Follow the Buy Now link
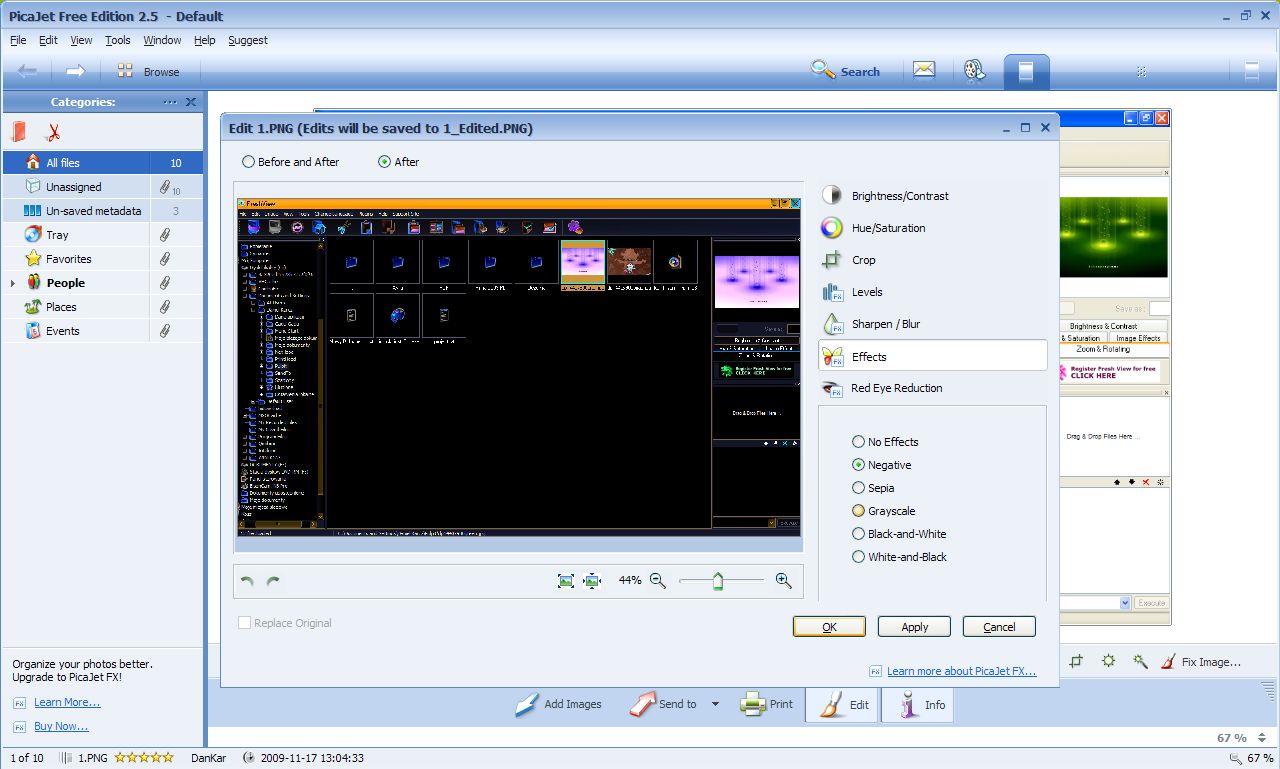1280x769 pixels. click(61, 727)
